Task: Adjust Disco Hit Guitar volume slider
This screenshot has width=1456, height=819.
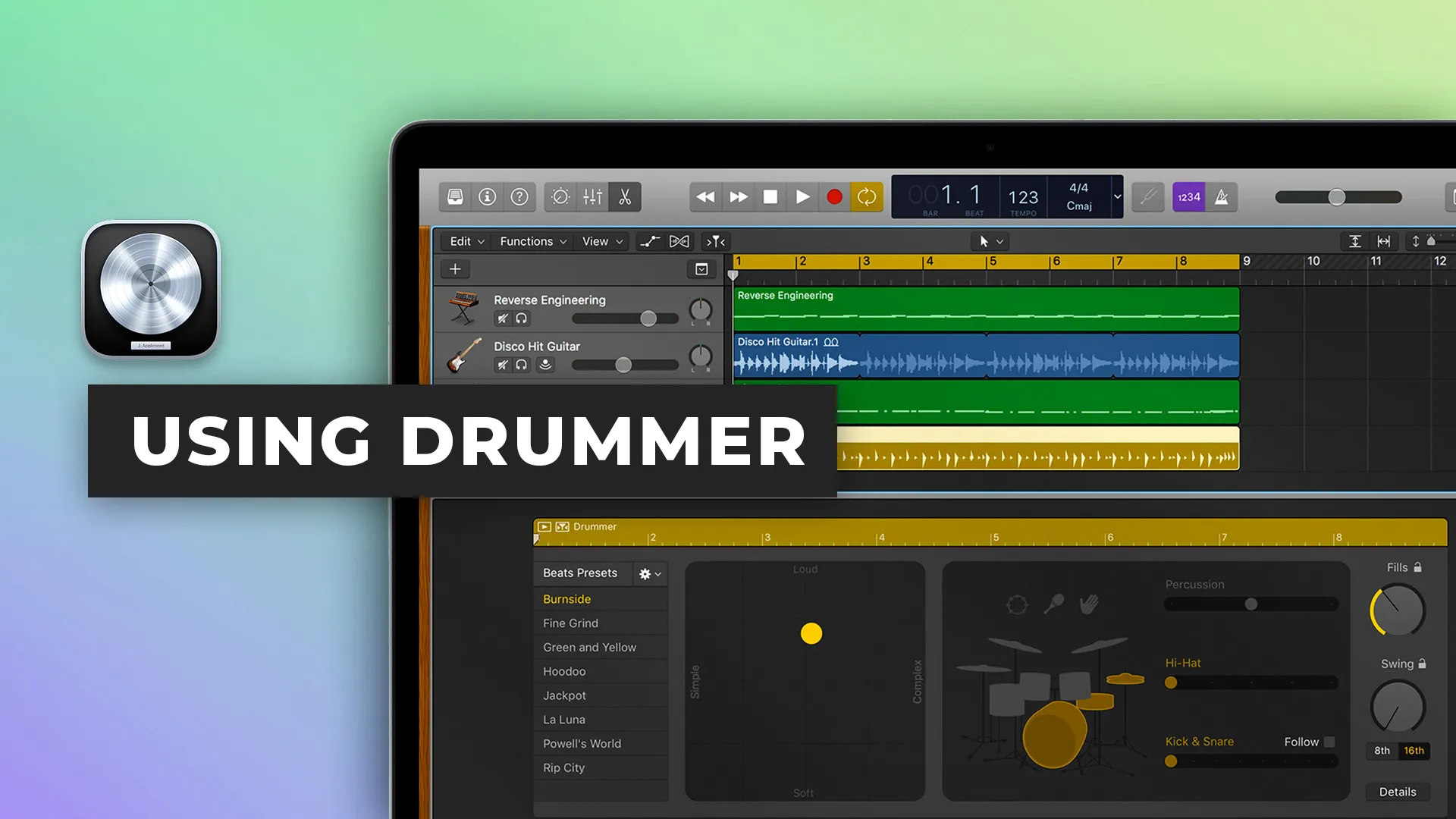Action: (626, 365)
